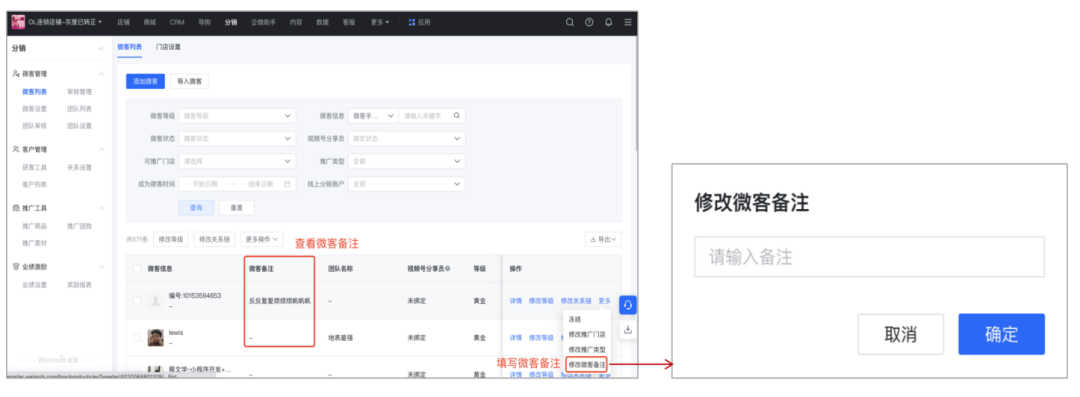Screen dimensions: 1080x397
Task: Open 获客工具 in the sidebar
Action: (x=34, y=167)
